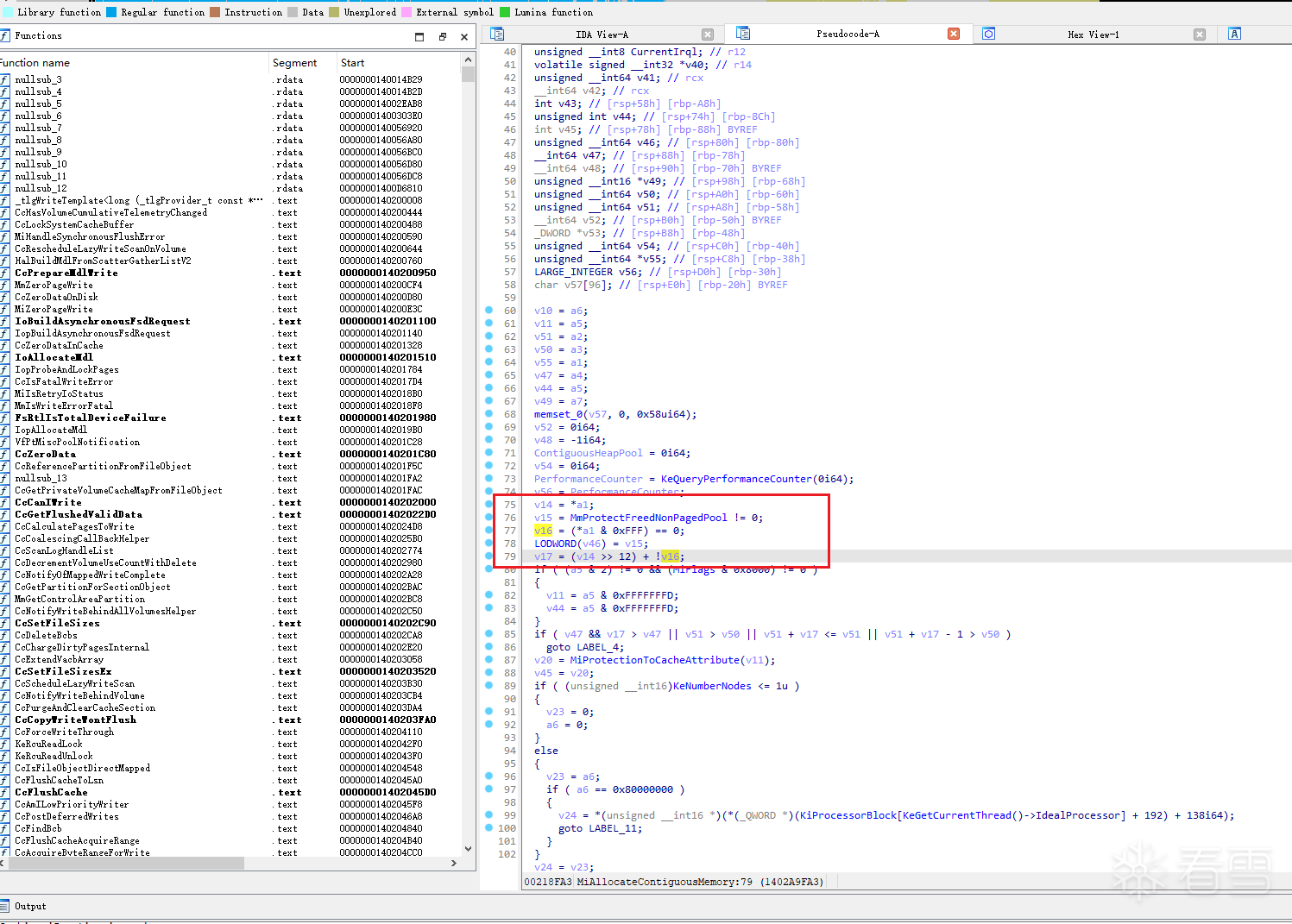Toggle breakpoint dot at pseudocode line 99

pyautogui.click(x=489, y=815)
